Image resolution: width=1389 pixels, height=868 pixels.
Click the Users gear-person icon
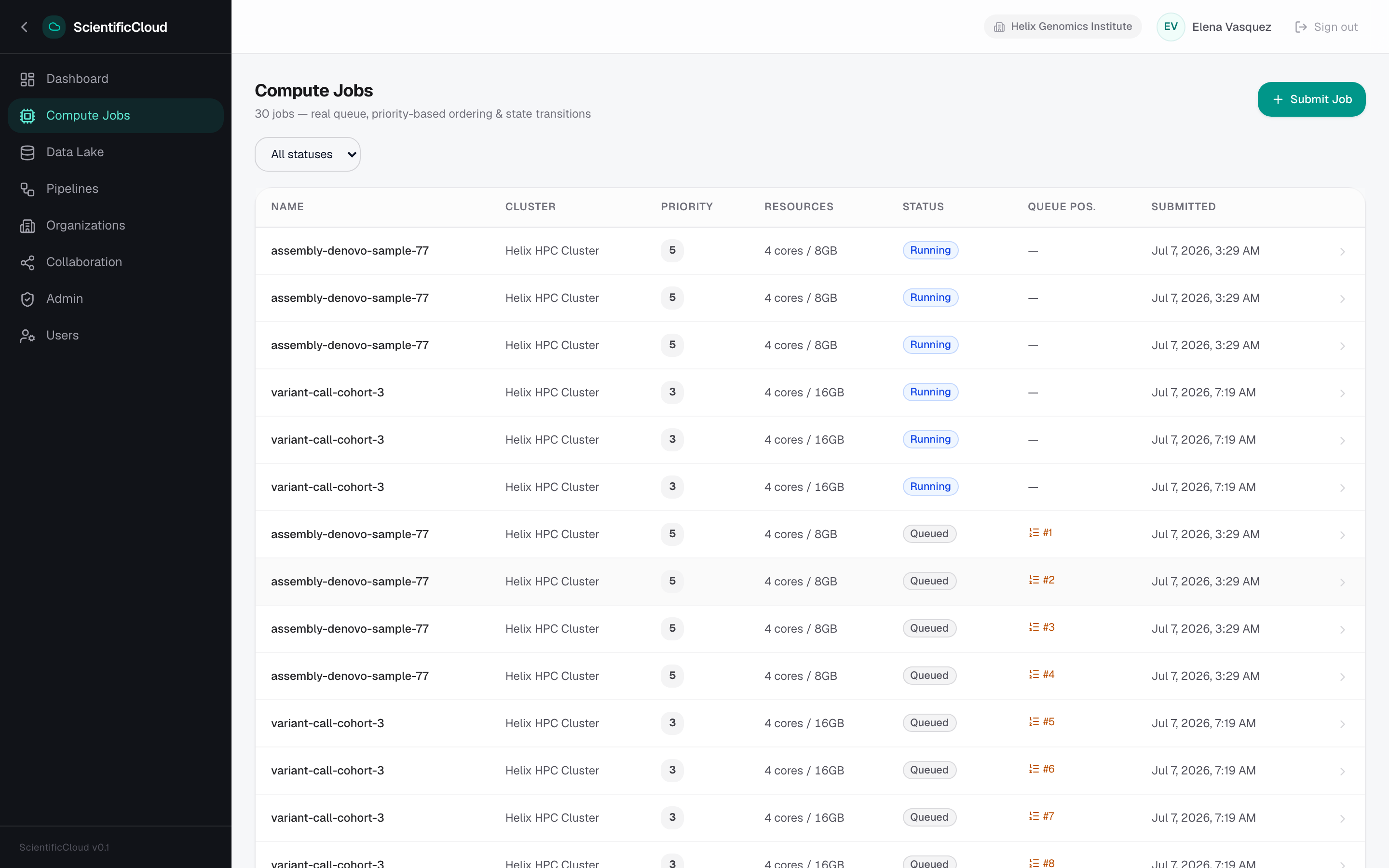(27, 337)
